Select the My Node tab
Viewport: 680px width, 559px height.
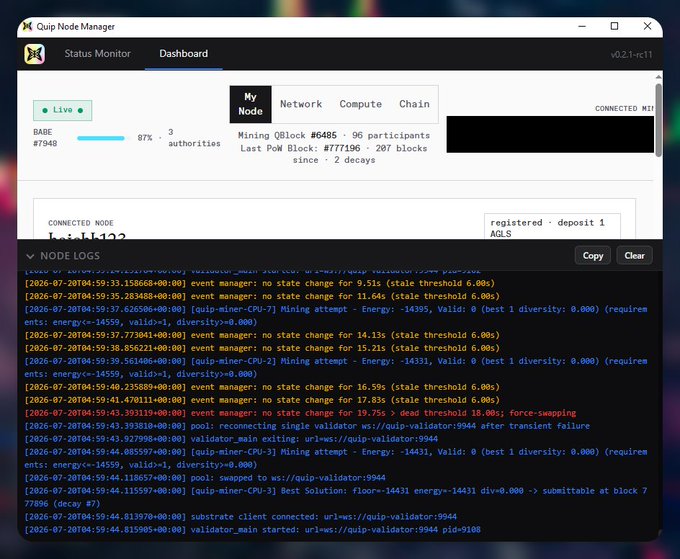[250, 104]
